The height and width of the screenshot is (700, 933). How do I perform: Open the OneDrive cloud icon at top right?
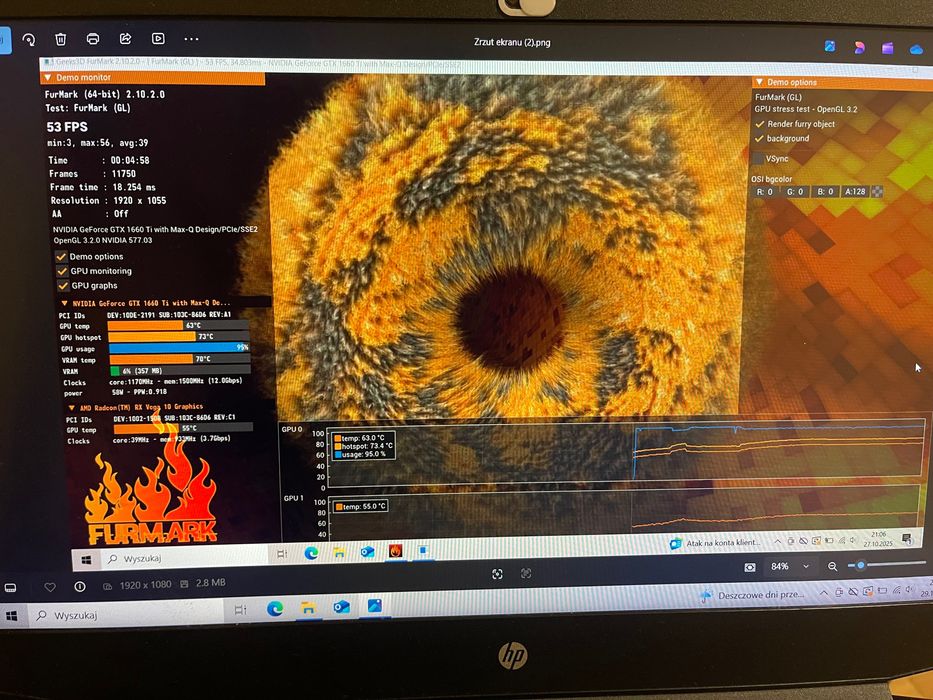917,49
